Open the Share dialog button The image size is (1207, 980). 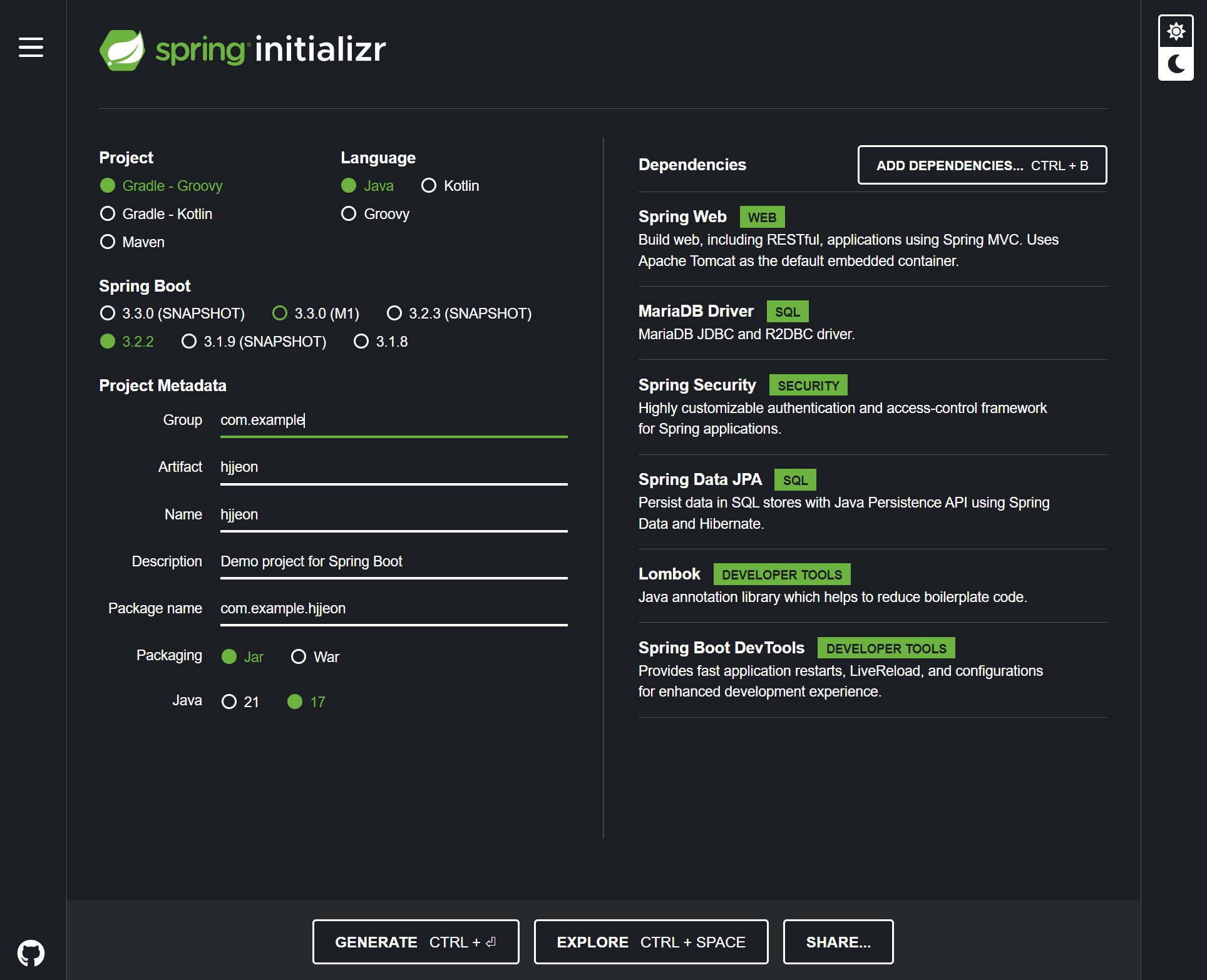point(838,942)
